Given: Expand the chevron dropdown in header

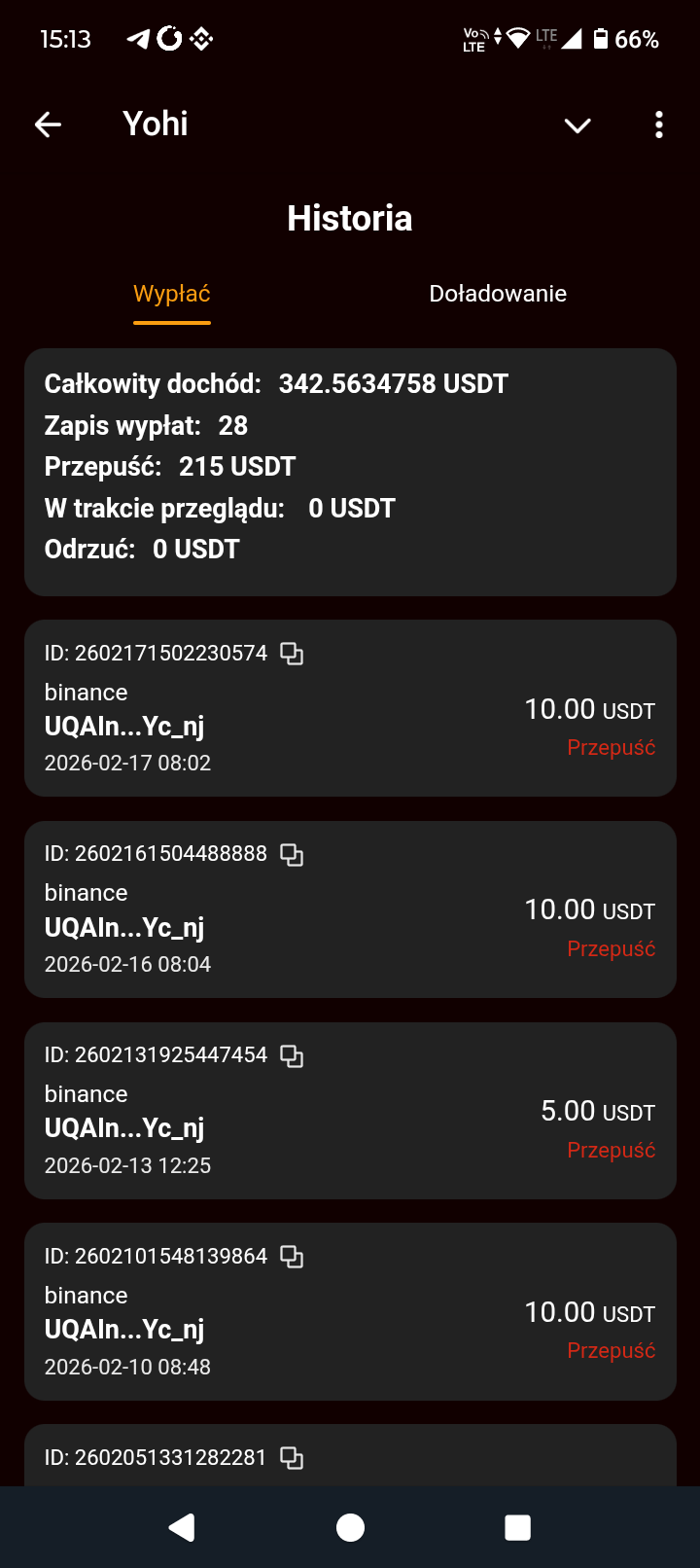Looking at the screenshot, I should tap(577, 125).
